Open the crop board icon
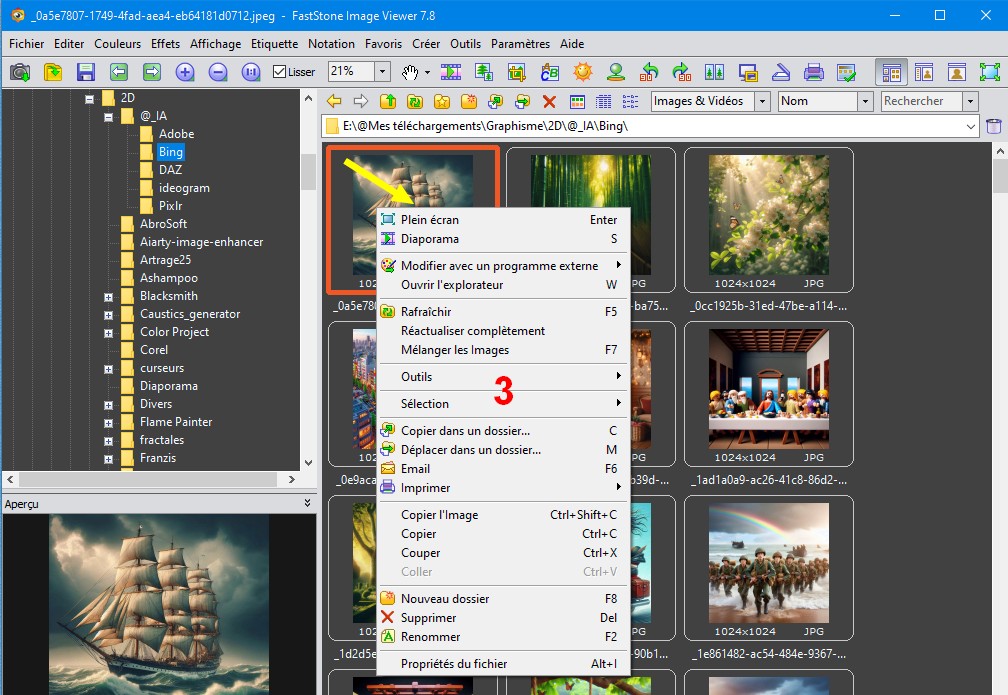Image resolution: width=1008 pixels, height=695 pixels. [x=516, y=71]
